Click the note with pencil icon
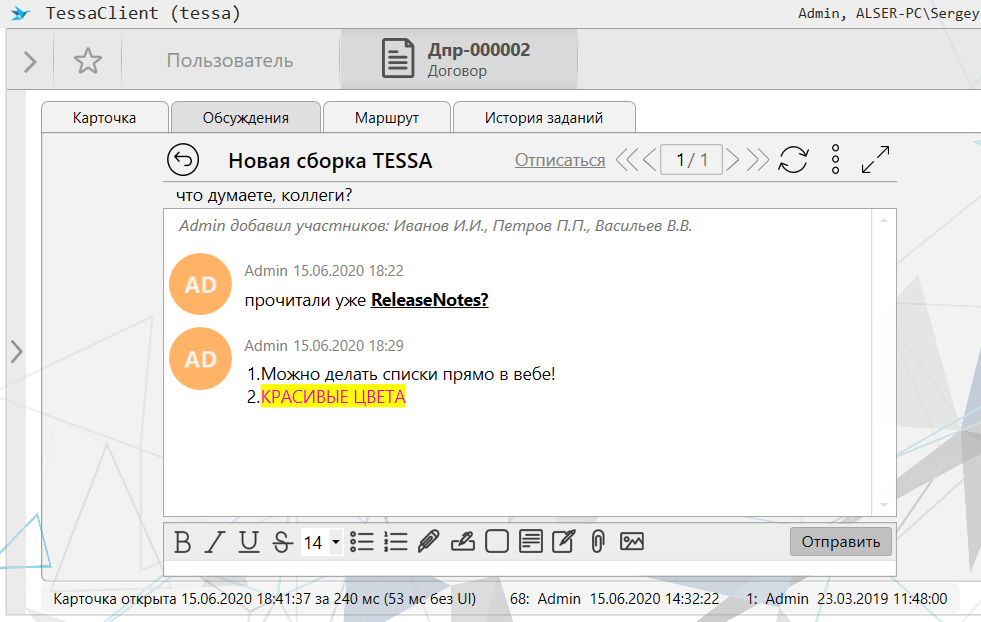This screenshot has width=981, height=622. pos(564,542)
